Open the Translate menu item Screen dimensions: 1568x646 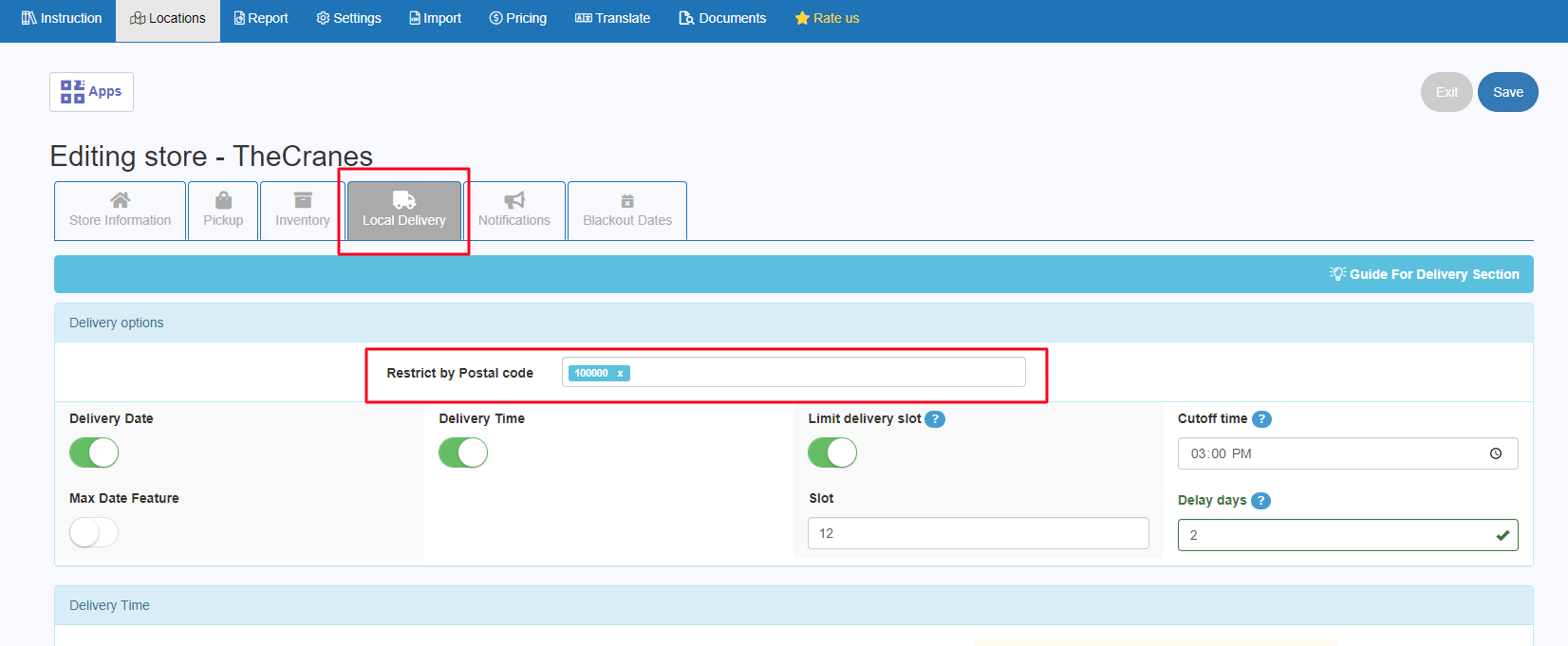click(x=613, y=18)
